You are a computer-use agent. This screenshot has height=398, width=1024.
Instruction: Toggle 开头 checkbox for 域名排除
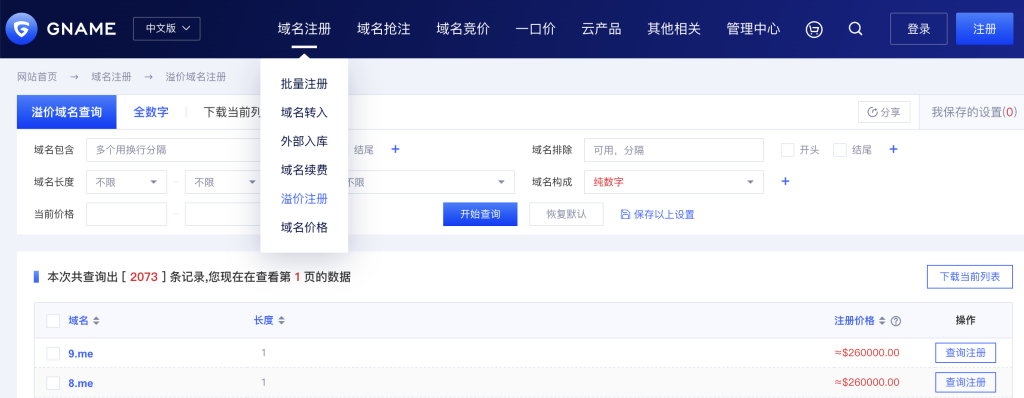[788, 150]
